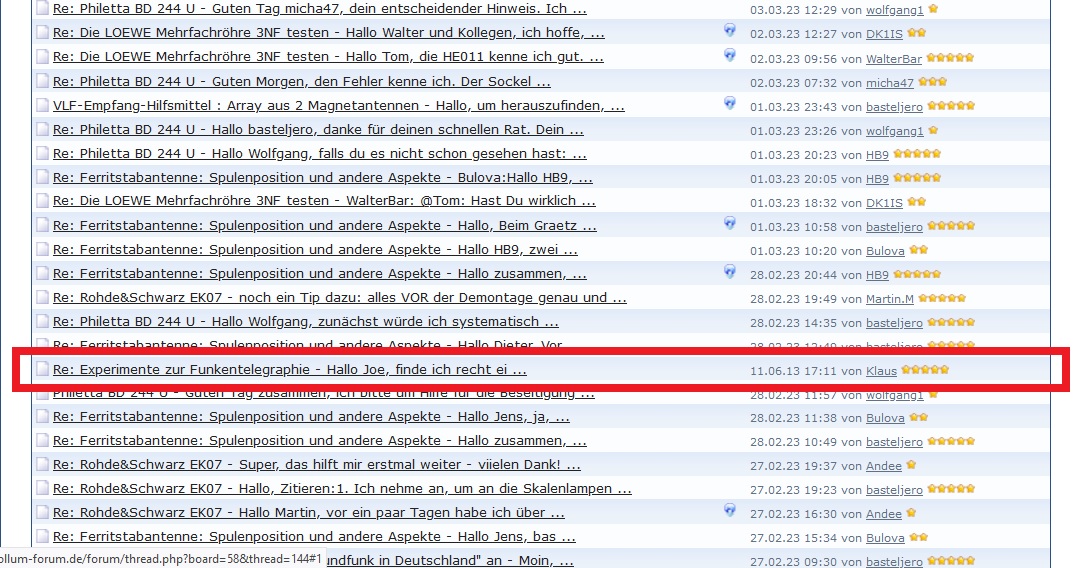This screenshot has width=1076, height=568.
Task: Click the document icon beside the Experimente zur Funkentelegraphie post
Action: click(x=42, y=370)
